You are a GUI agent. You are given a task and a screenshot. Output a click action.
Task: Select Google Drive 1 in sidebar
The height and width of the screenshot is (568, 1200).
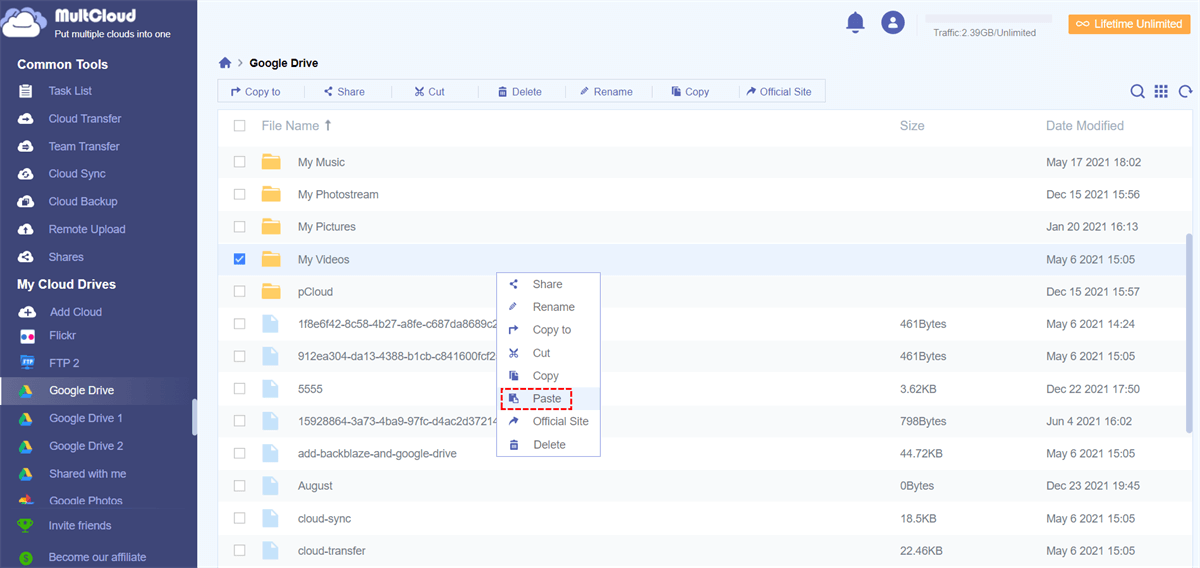pos(86,418)
